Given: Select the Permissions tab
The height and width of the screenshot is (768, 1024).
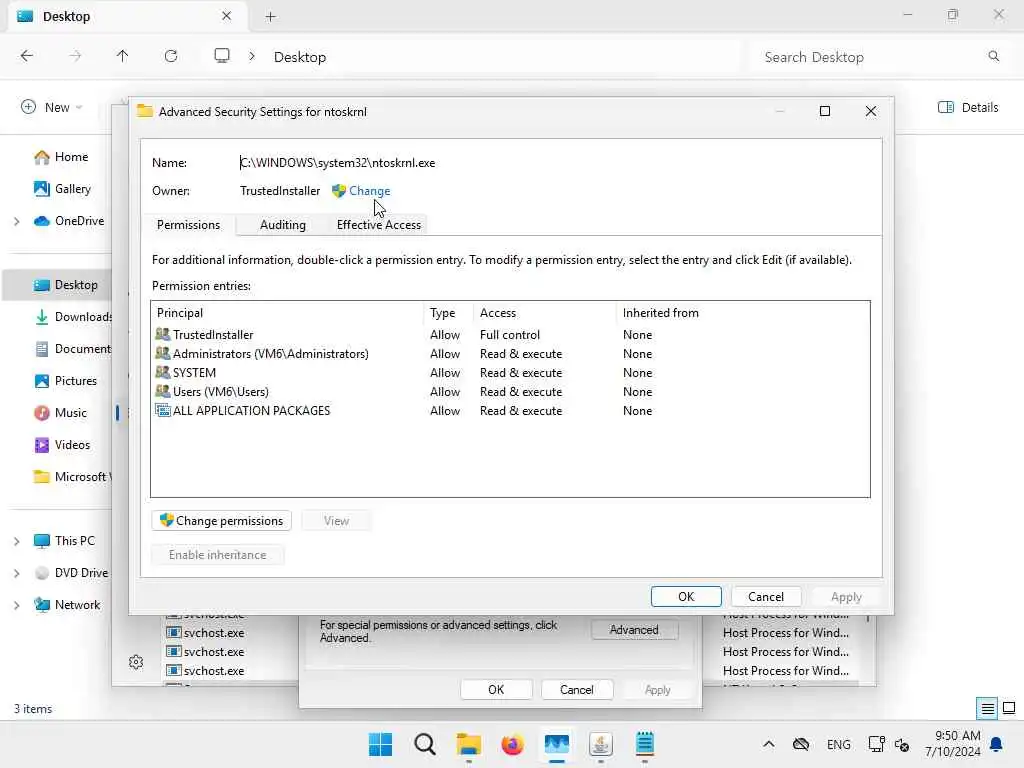Looking at the screenshot, I should pyautogui.click(x=188, y=225).
